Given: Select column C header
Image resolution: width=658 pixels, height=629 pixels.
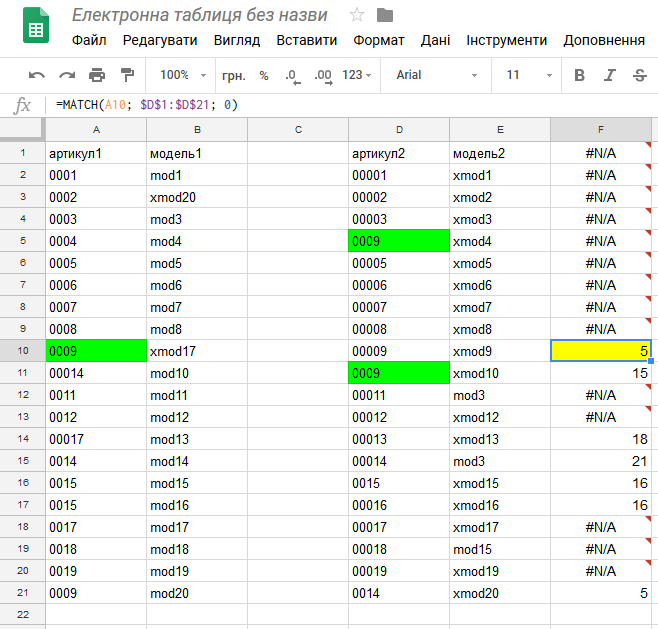Looking at the screenshot, I should (x=298, y=130).
